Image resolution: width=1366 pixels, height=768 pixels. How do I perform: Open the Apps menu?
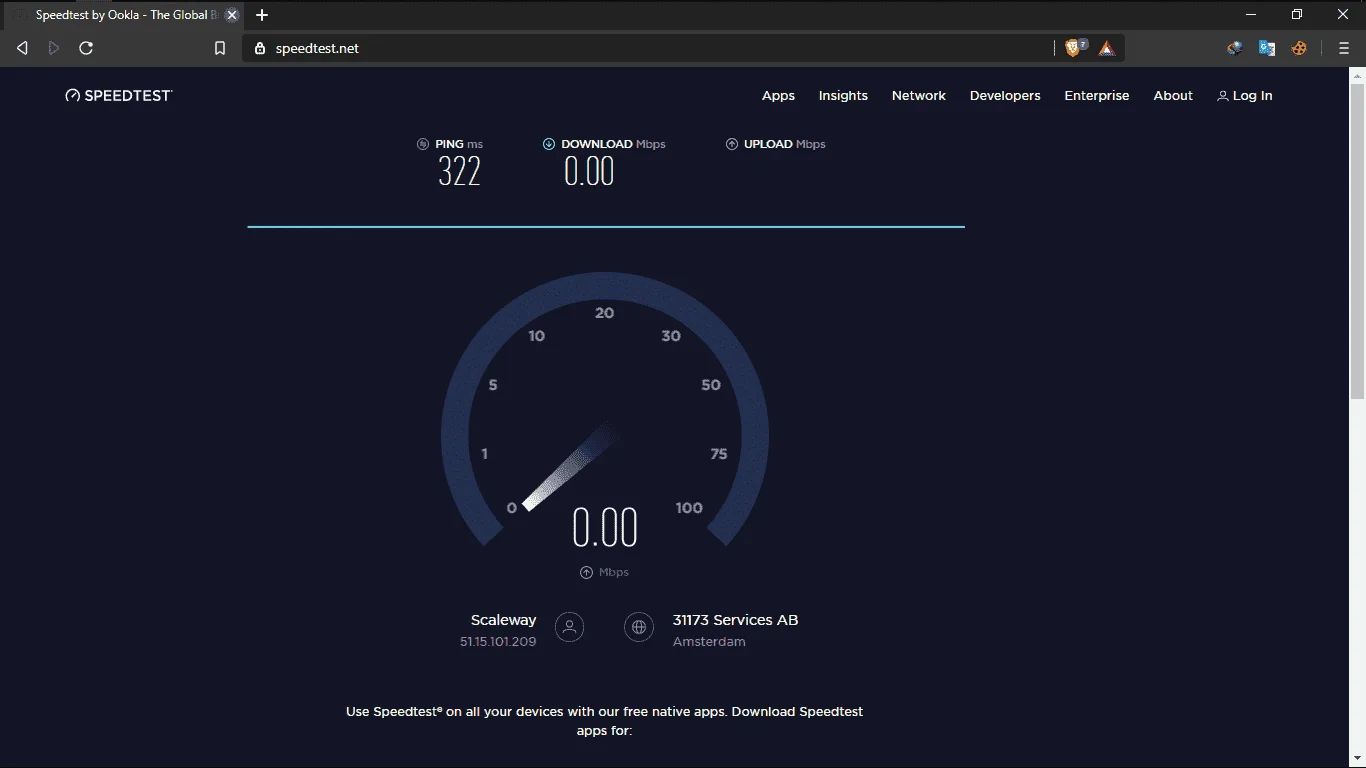778,96
